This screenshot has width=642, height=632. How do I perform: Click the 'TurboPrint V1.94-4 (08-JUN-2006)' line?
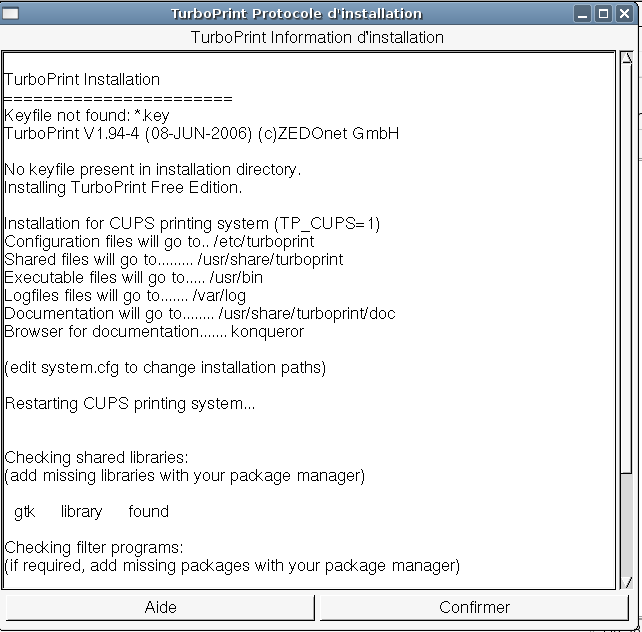pos(201,134)
